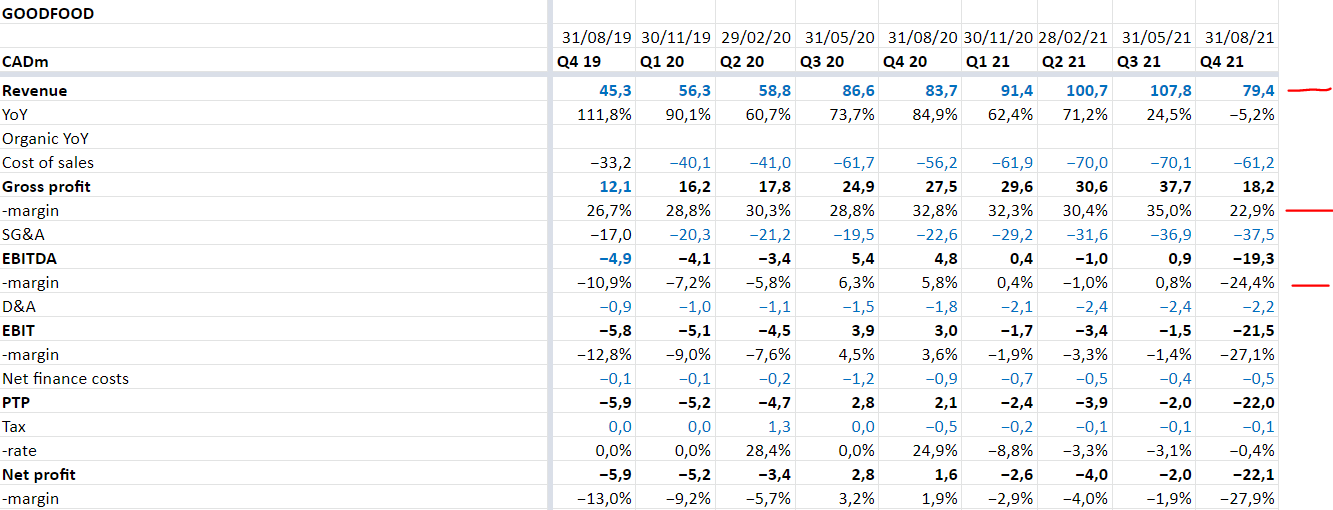Select Q2 20 tax value 1,3
Screen dimensions: 1333x510
point(778,427)
